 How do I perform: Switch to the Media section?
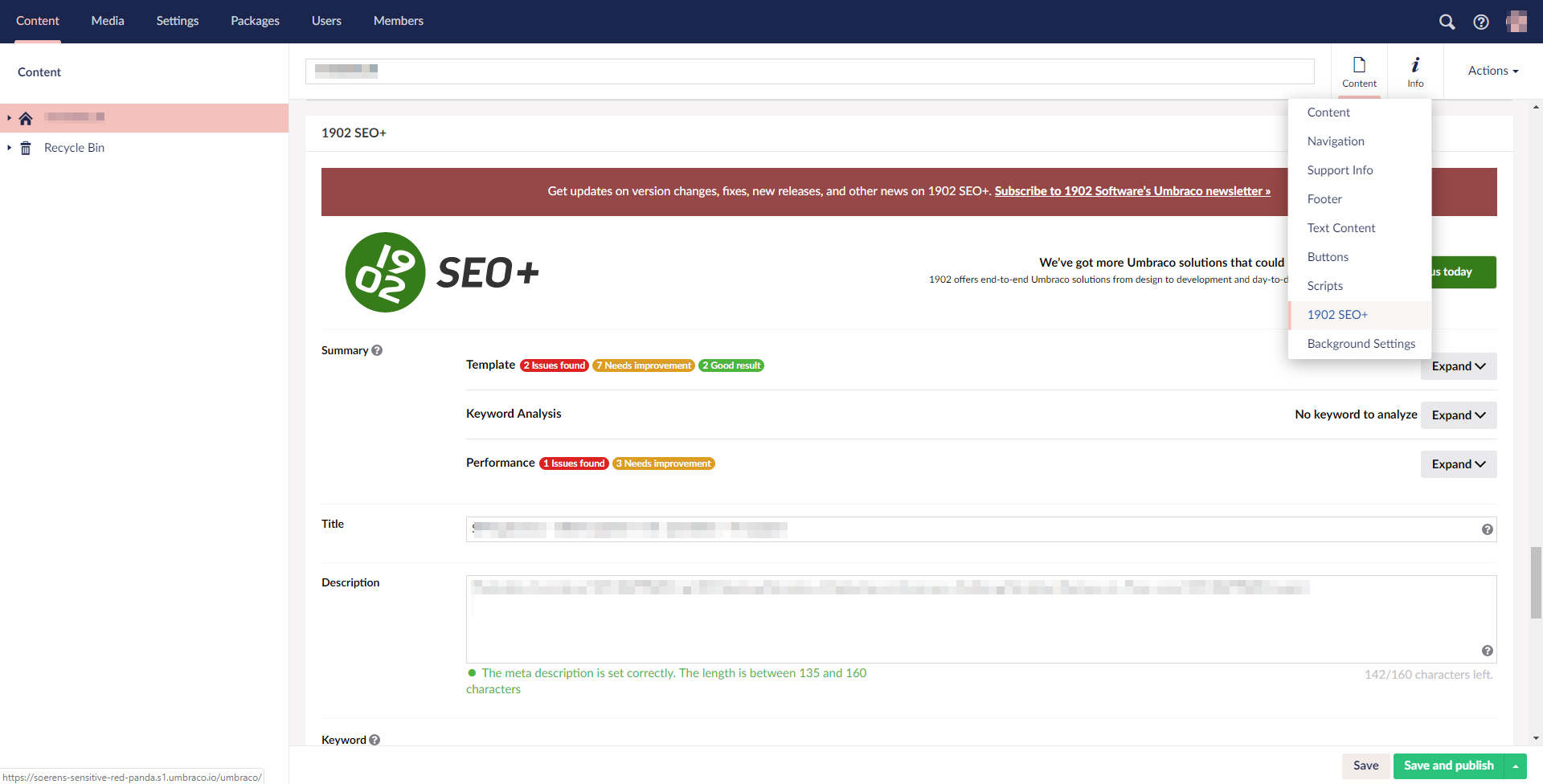[108, 21]
